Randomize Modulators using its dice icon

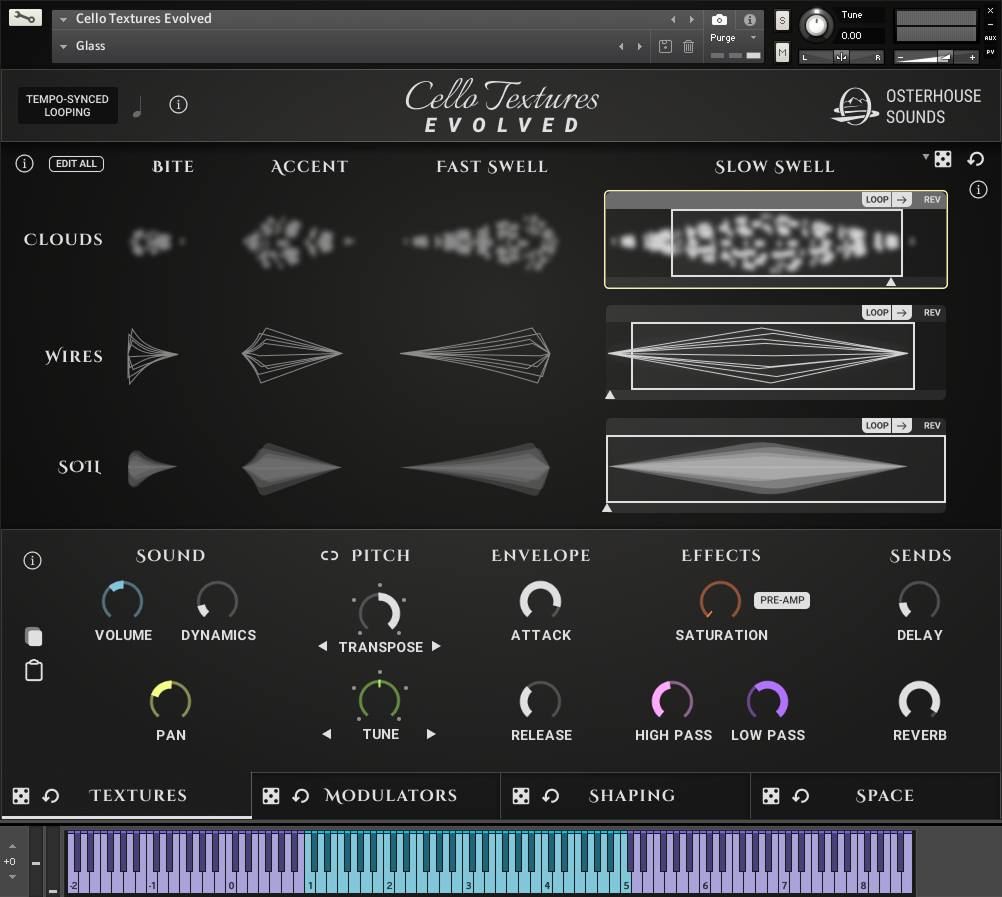(x=271, y=796)
